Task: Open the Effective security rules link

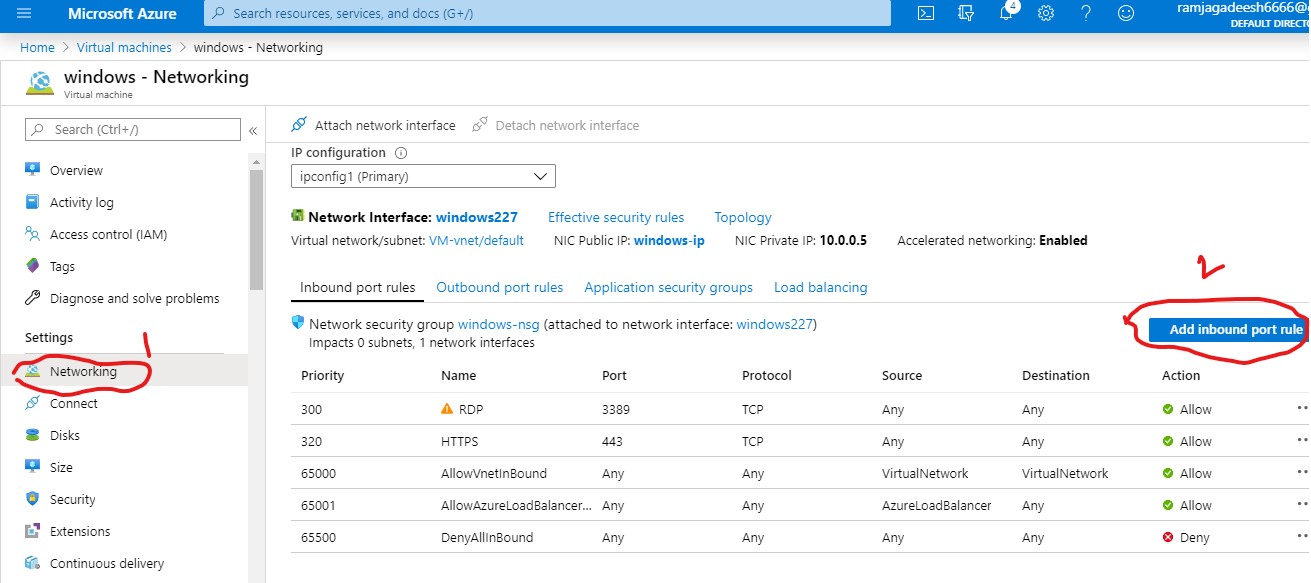Action: 616,217
